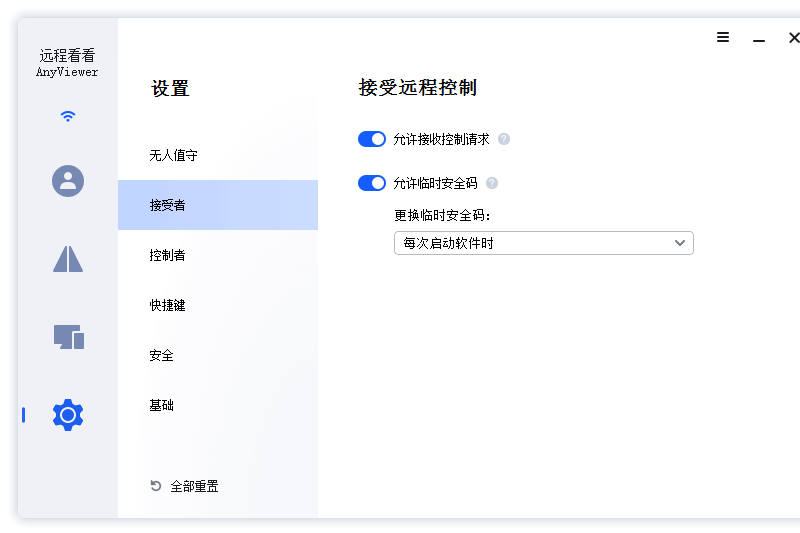The image size is (800, 533).
Task: Switch to the 控制者 settings tab
Action: (x=168, y=255)
